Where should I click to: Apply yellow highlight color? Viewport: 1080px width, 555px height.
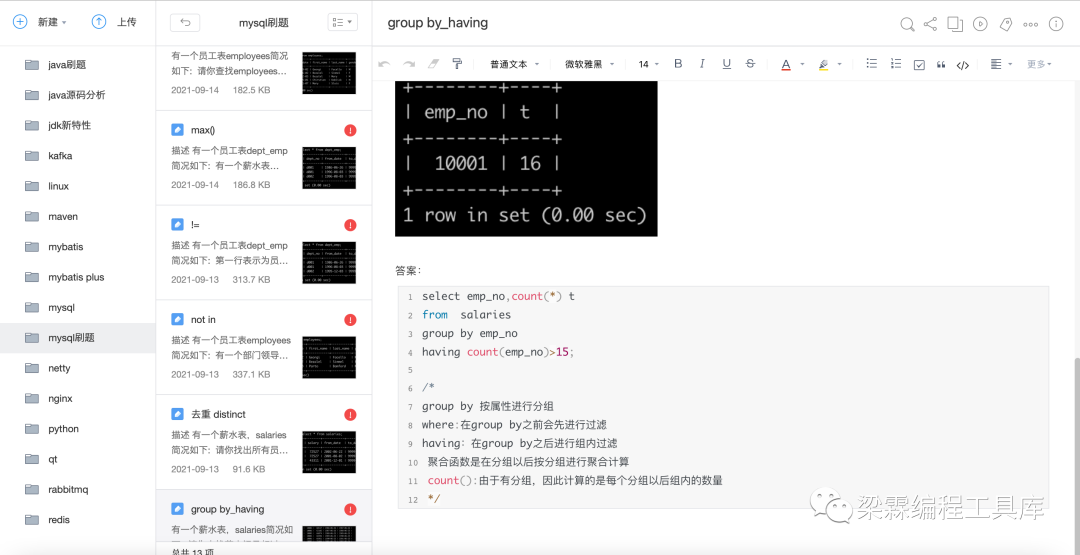(x=823, y=65)
